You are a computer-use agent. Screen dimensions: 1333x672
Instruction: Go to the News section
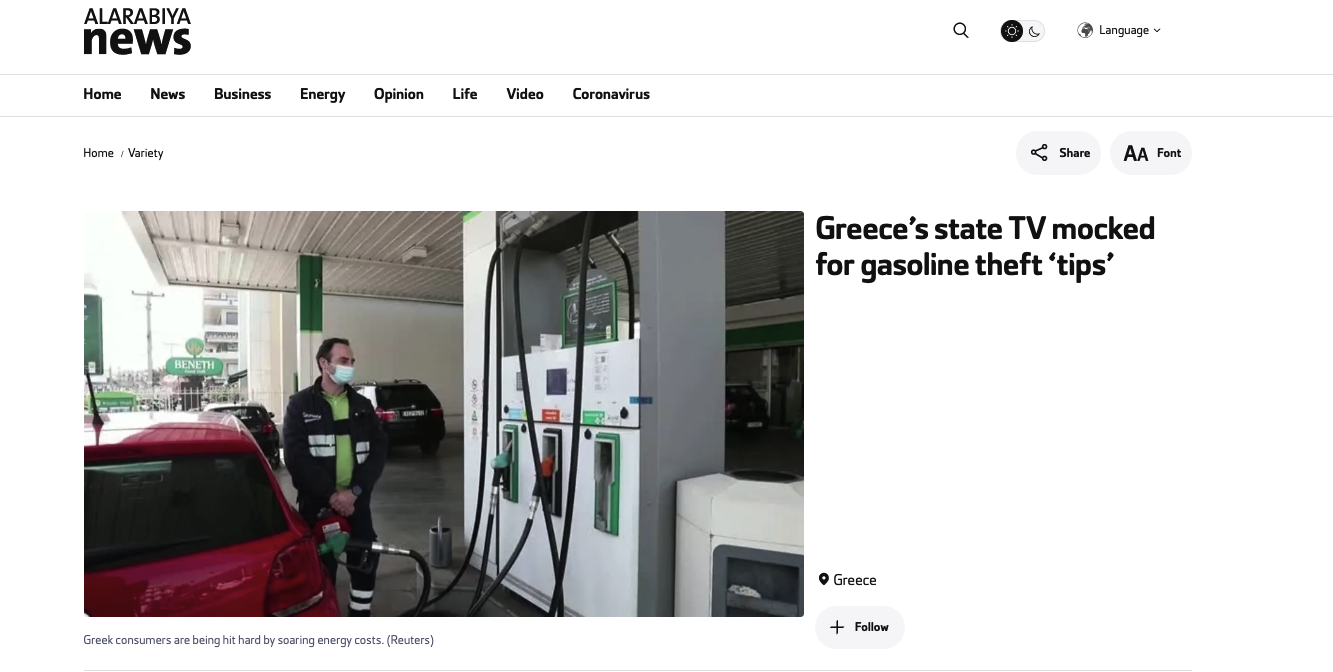click(x=167, y=94)
